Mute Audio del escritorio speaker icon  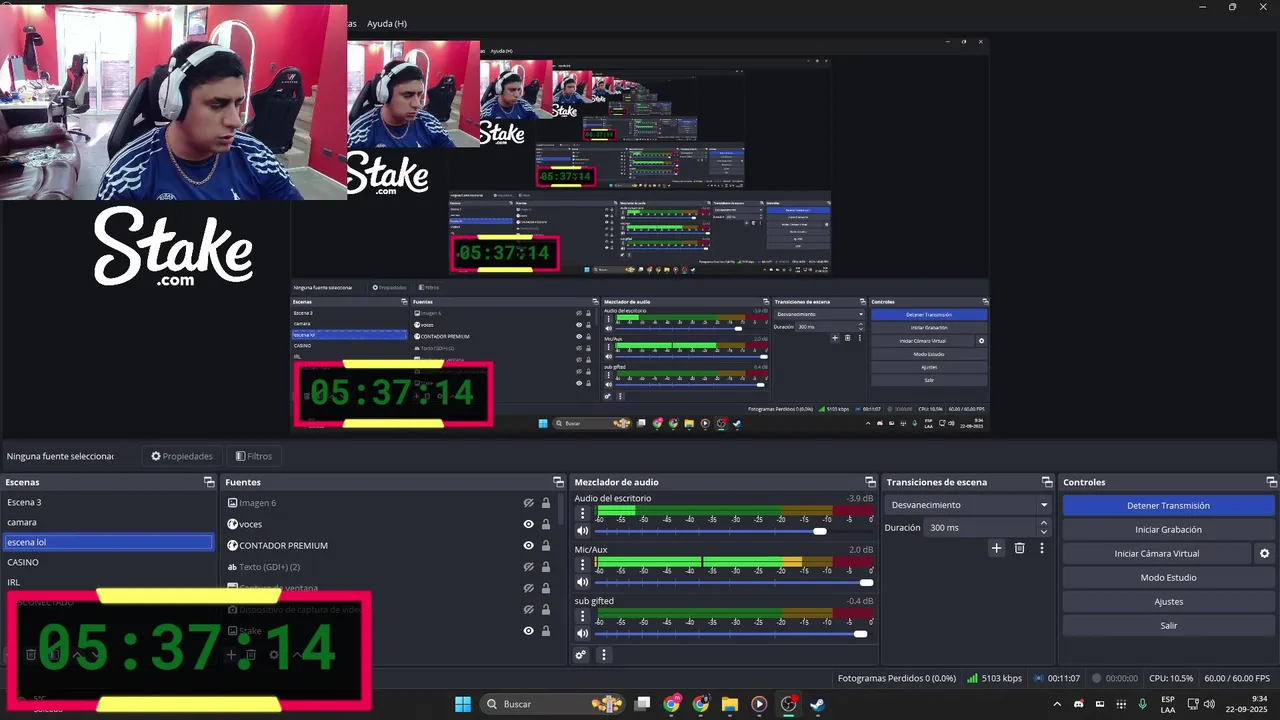(582, 531)
